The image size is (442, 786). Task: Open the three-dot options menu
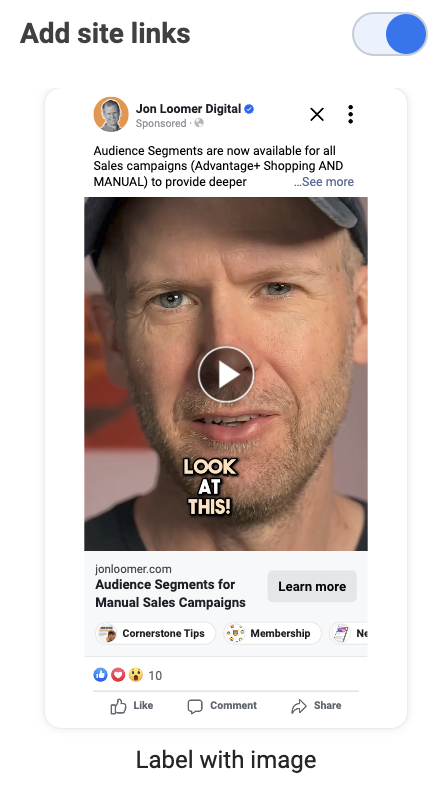[350, 114]
